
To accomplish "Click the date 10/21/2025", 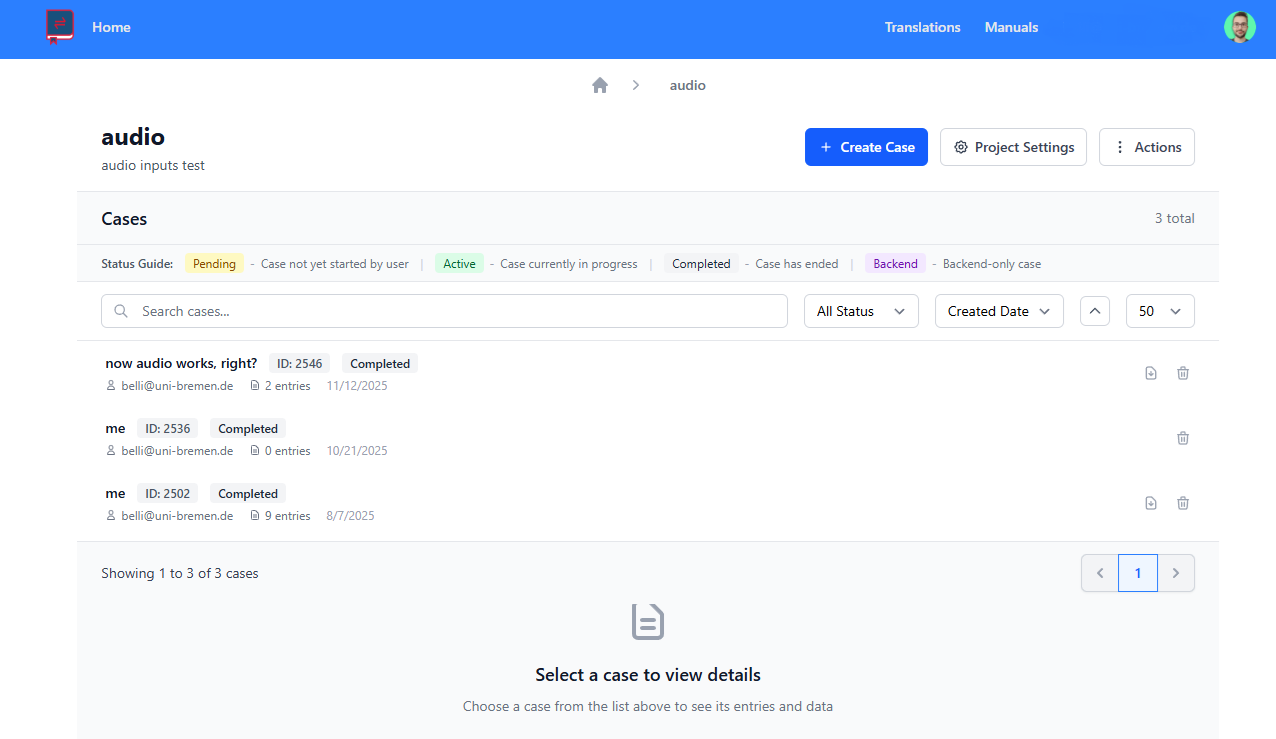I will coord(357,451).
